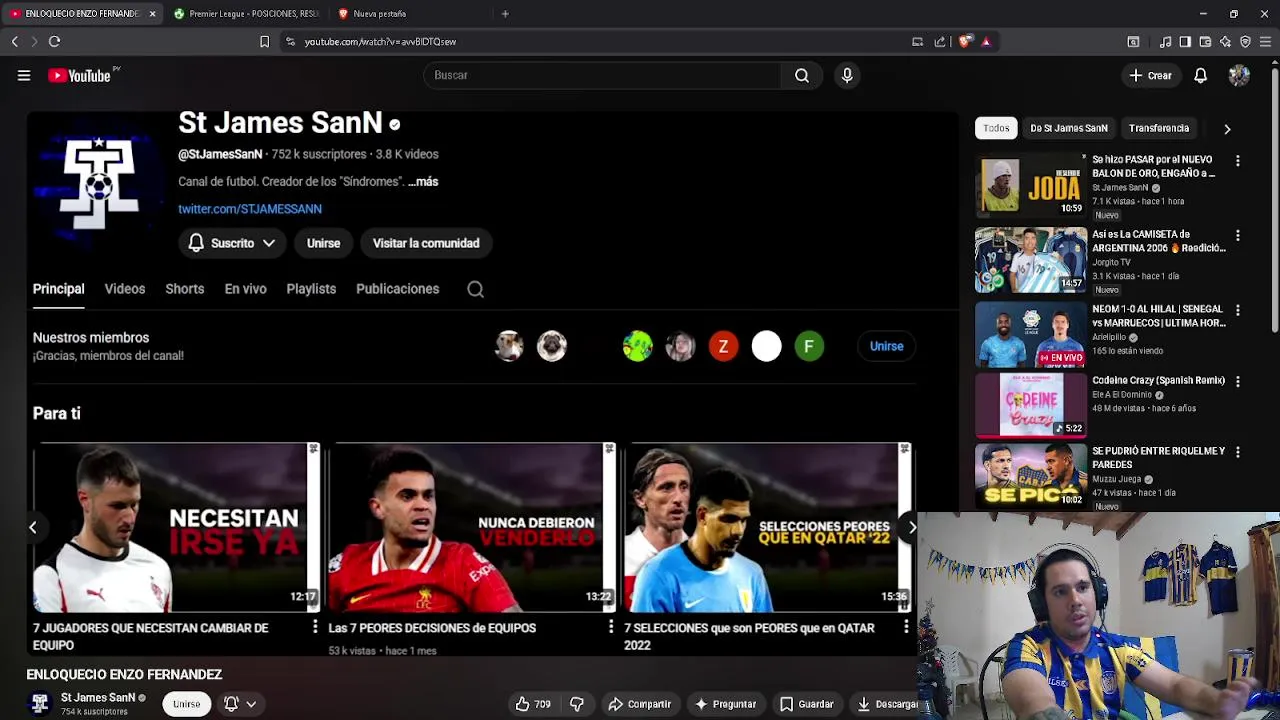Image resolution: width=1280 pixels, height=720 pixels.
Task: Click Guardar under the video
Action: 806,704
